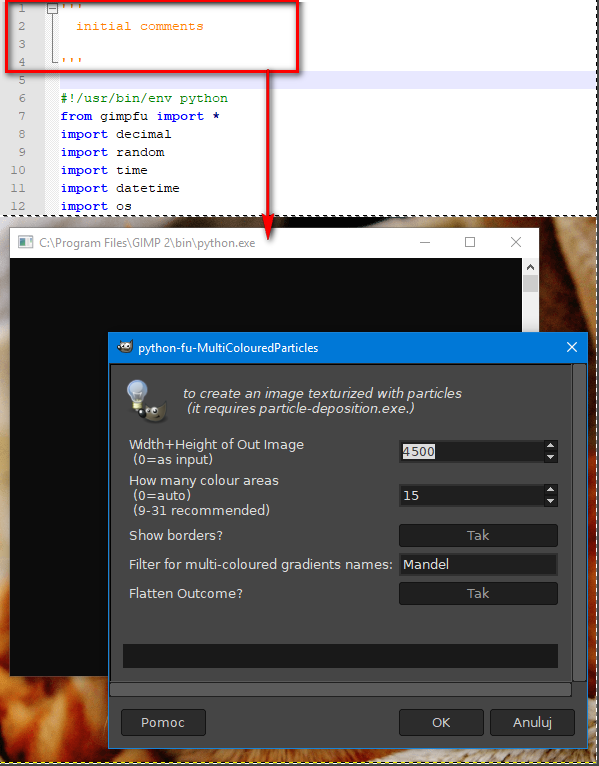Image resolution: width=599 pixels, height=766 pixels.
Task: Close the python-fu-MultiColouredParticles dialog
Action: (x=572, y=347)
